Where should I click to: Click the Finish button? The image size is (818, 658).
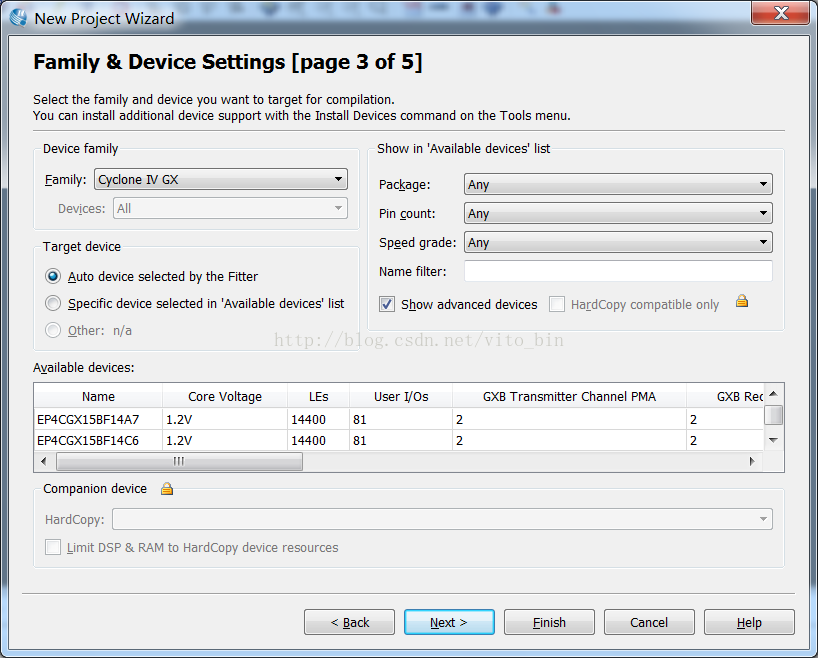(x=549, y=622)
